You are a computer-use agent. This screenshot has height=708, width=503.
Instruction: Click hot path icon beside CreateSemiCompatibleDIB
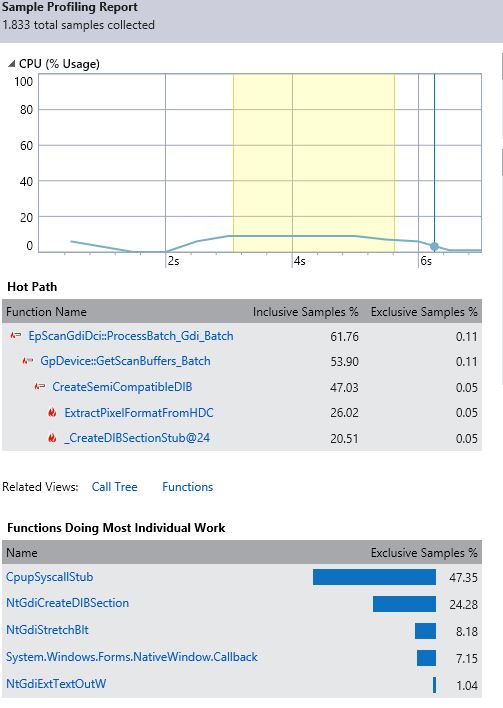click(40, 387)
